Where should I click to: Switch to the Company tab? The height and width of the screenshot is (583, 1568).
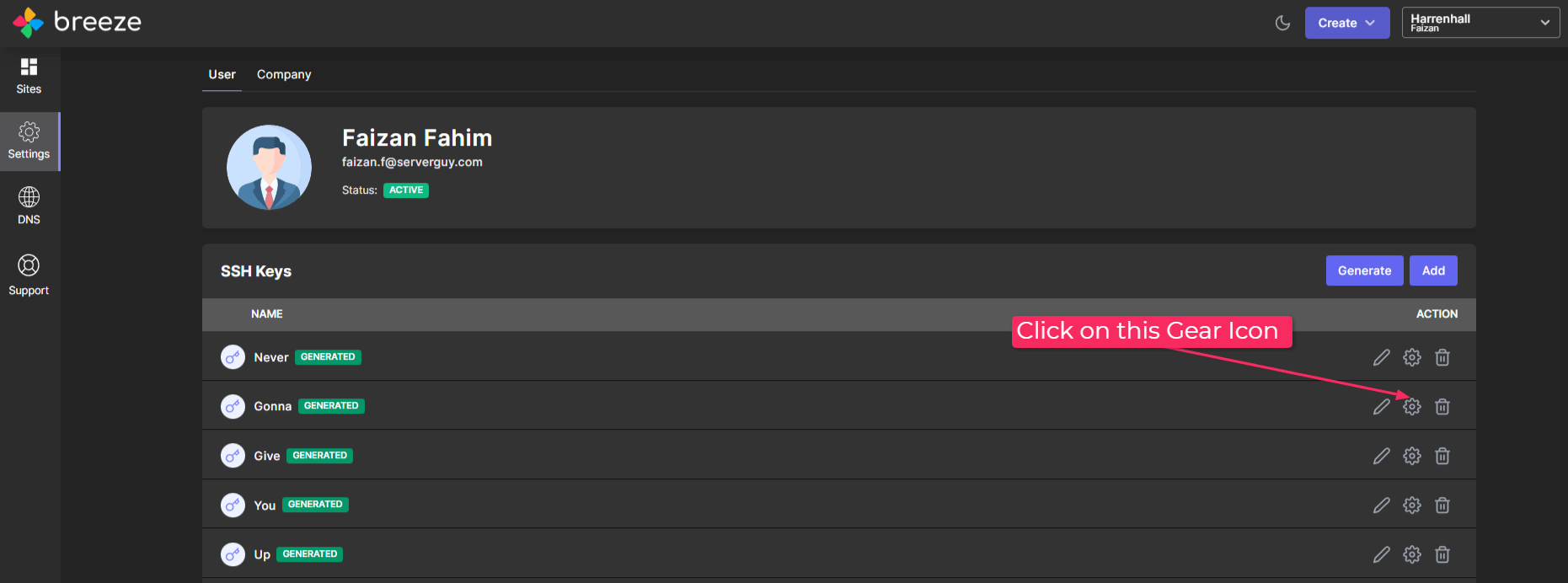[x=284, y=74]
